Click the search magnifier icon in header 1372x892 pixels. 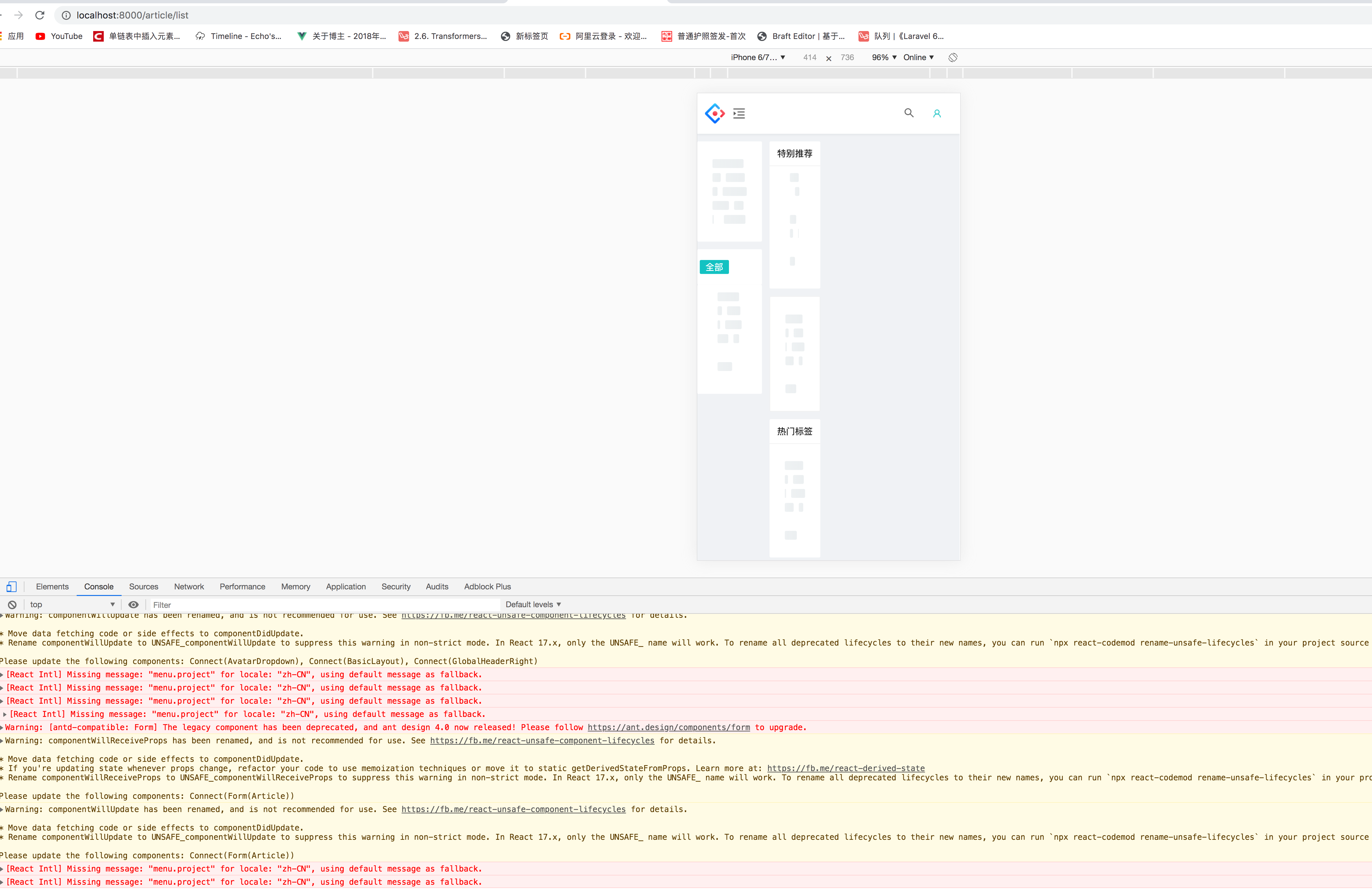coord(908,113)
